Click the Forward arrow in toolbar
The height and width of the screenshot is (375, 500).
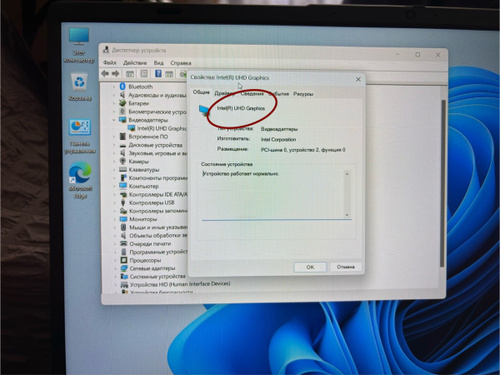pyautogui.click(x=116, y=73)
